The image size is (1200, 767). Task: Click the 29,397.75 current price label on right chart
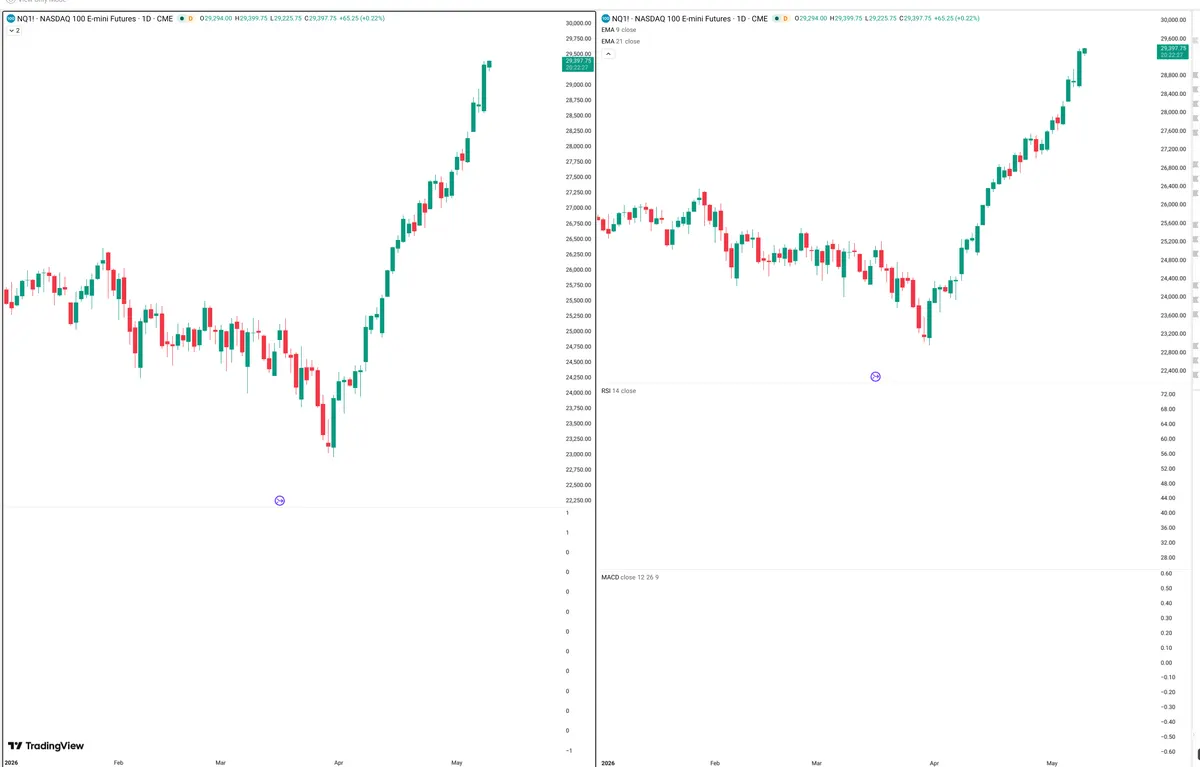tap(1172, 51)
